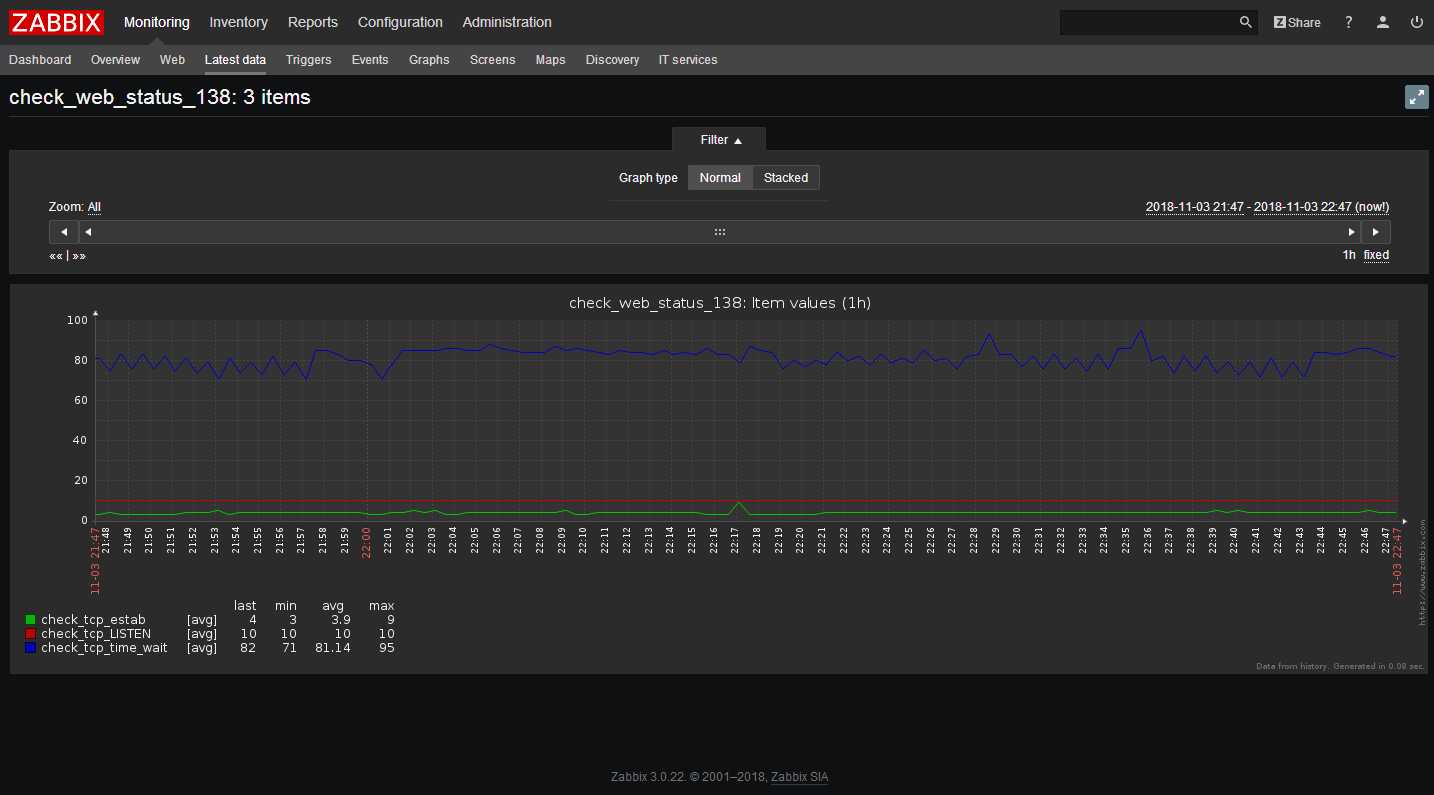Click the scrollbar center grip handle

coord(719,232)
